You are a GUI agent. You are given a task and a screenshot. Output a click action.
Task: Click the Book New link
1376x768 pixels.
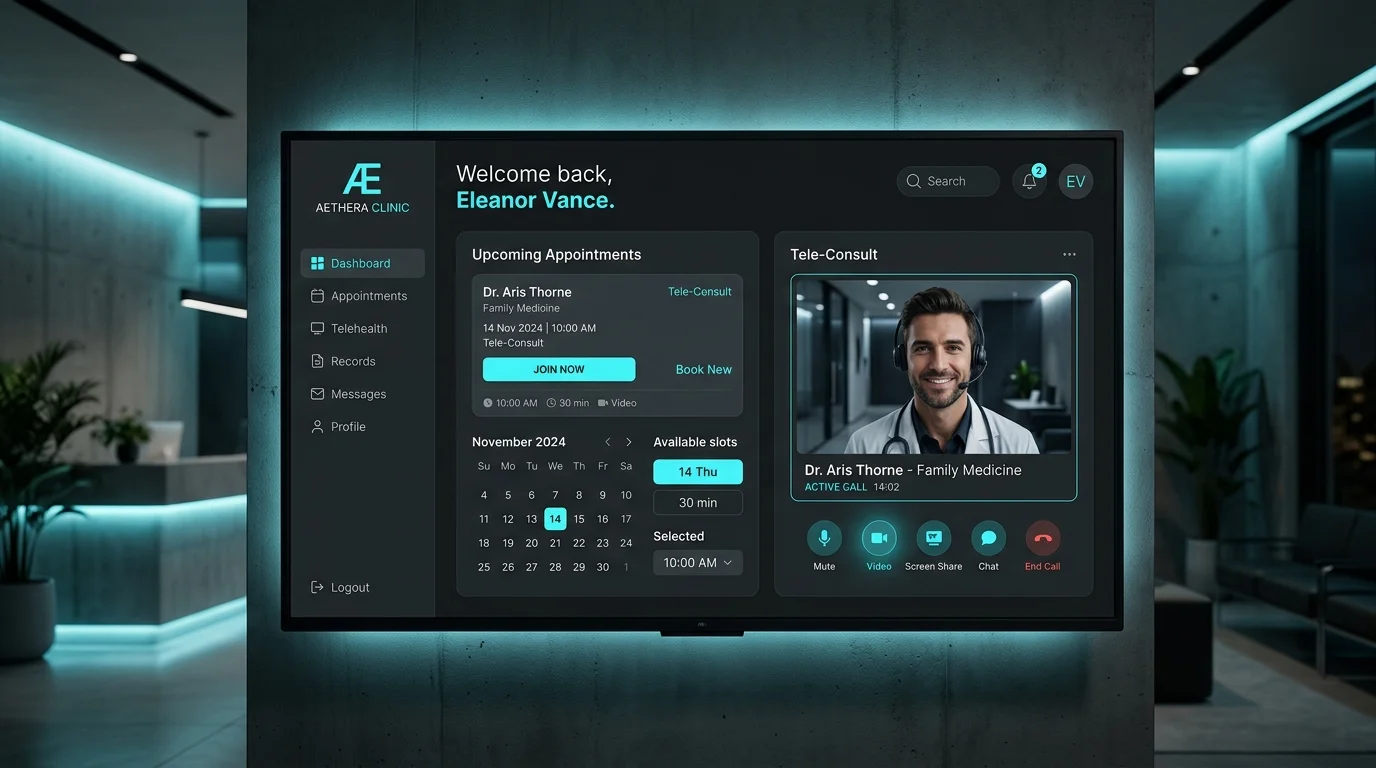tap(704, 369)
